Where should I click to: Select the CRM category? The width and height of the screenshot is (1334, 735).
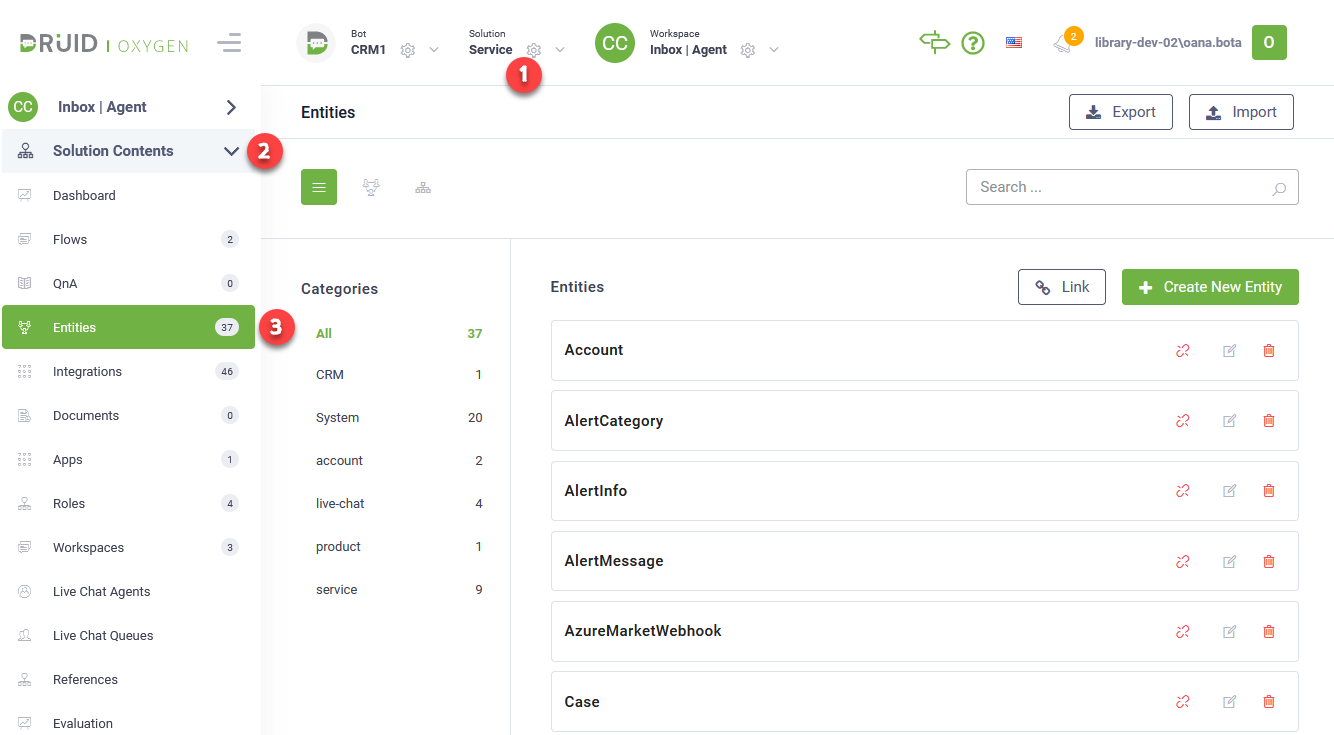click(x=399, y=374)
